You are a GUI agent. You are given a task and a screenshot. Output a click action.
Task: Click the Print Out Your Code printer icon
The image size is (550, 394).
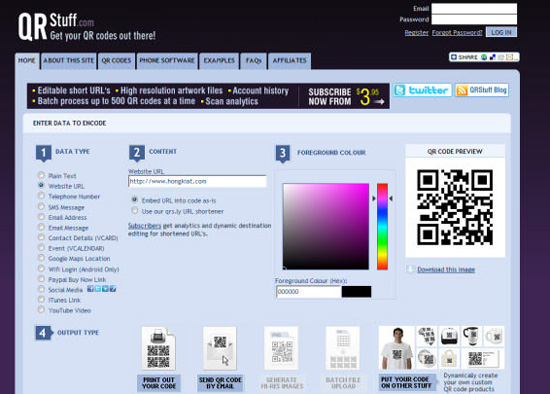159,349
